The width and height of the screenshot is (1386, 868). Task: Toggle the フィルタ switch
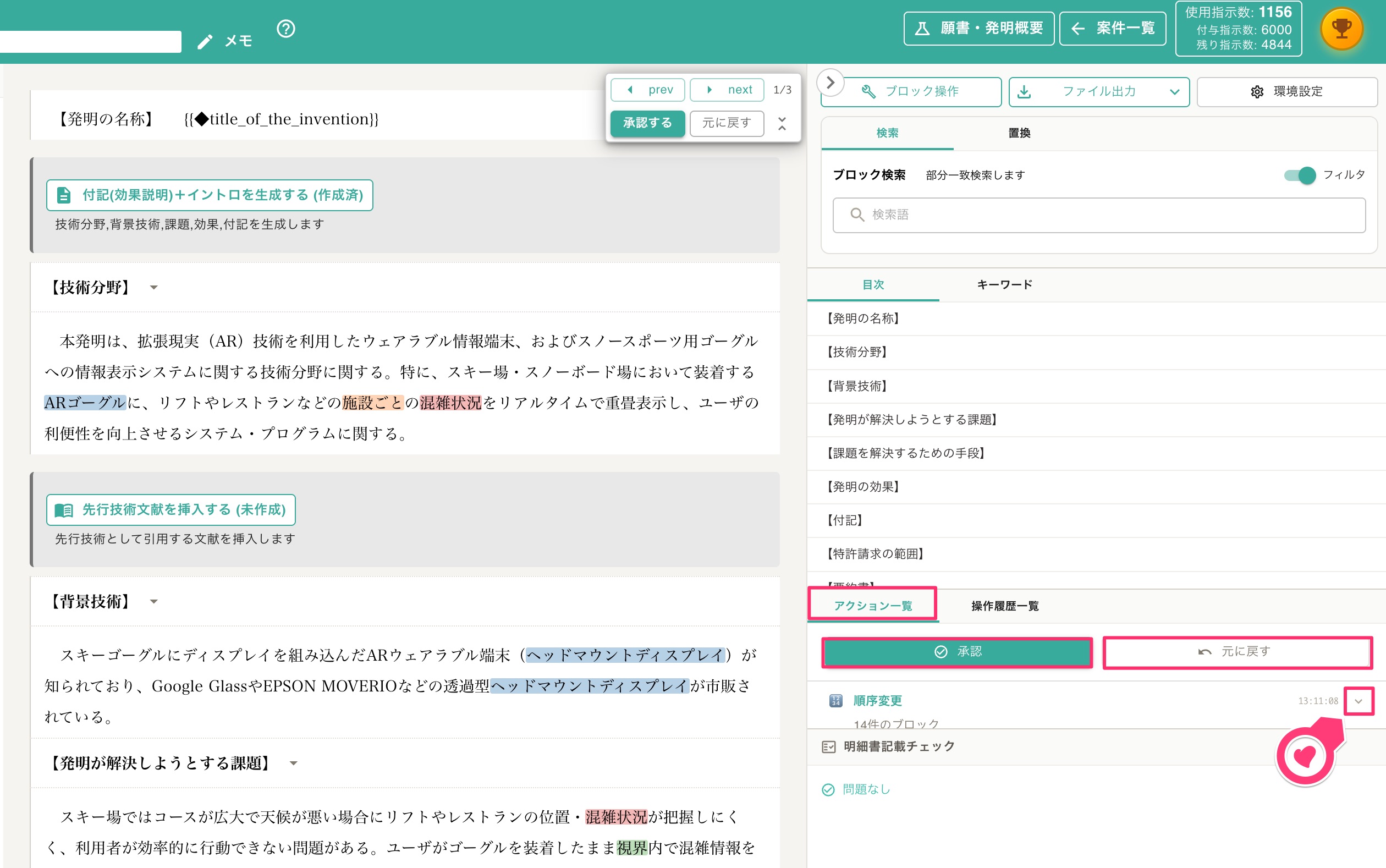point(1299,175)
